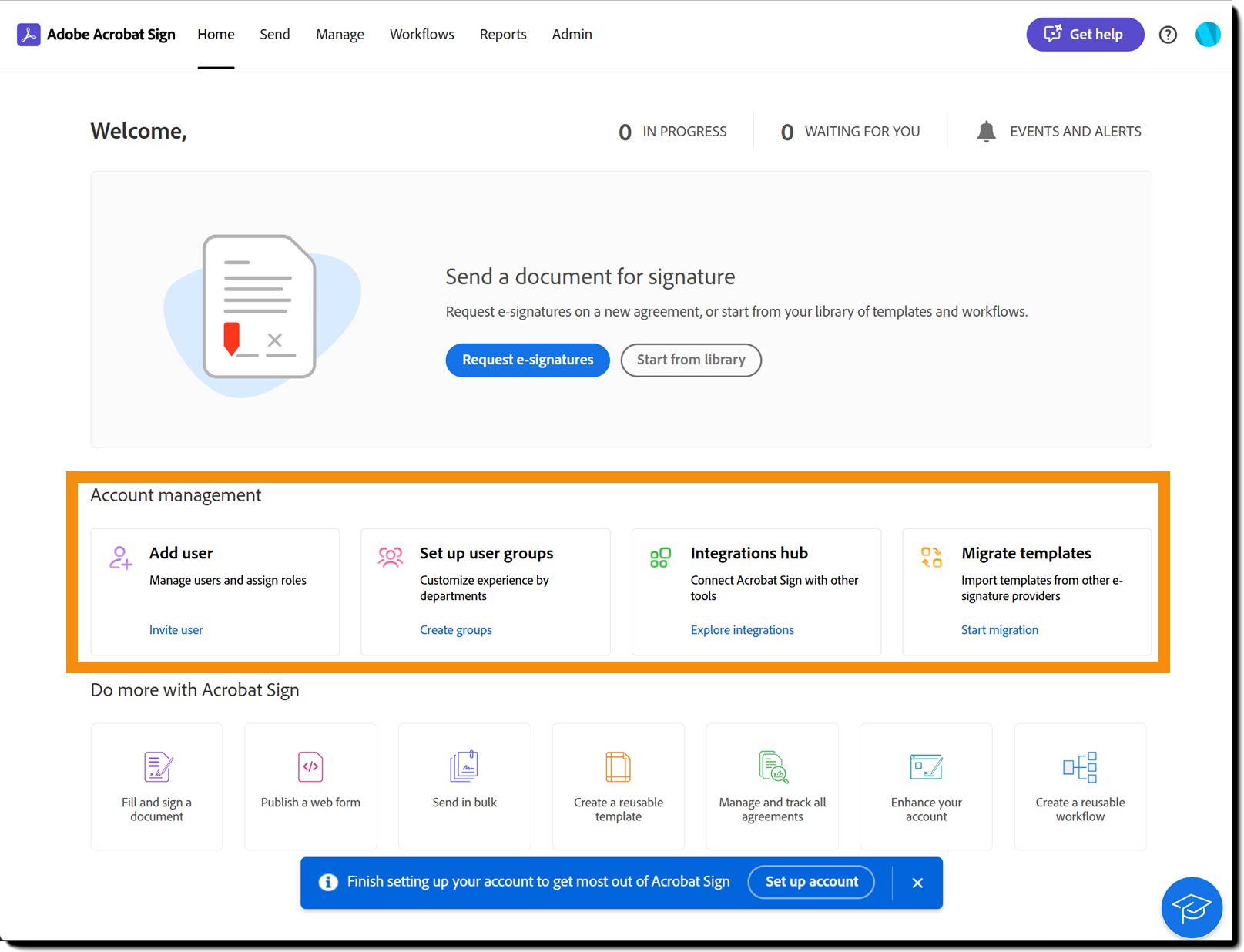Follow the Invite user link
The image size is (1244, 952).
coord(176,630)
